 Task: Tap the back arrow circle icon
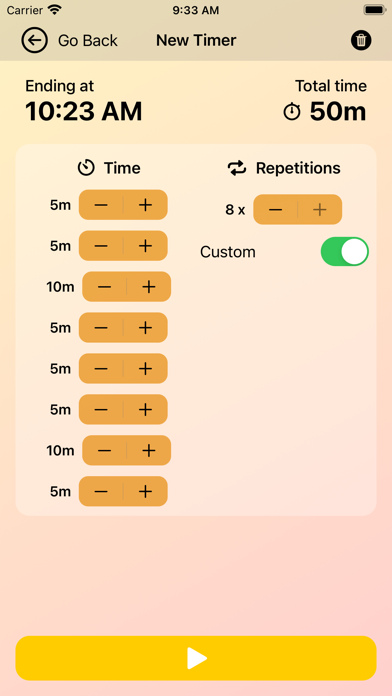pyautogui.click(x=34, y=40)
